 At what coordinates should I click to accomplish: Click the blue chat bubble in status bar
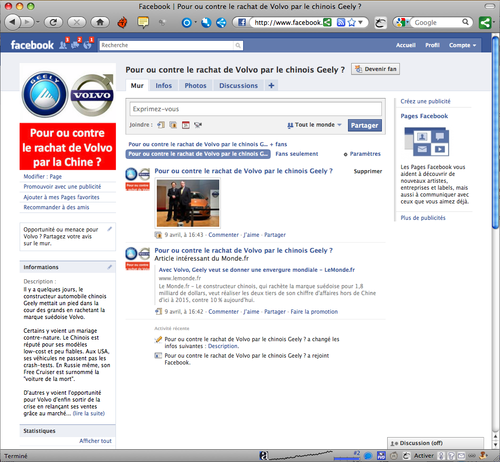pos(368,456)
